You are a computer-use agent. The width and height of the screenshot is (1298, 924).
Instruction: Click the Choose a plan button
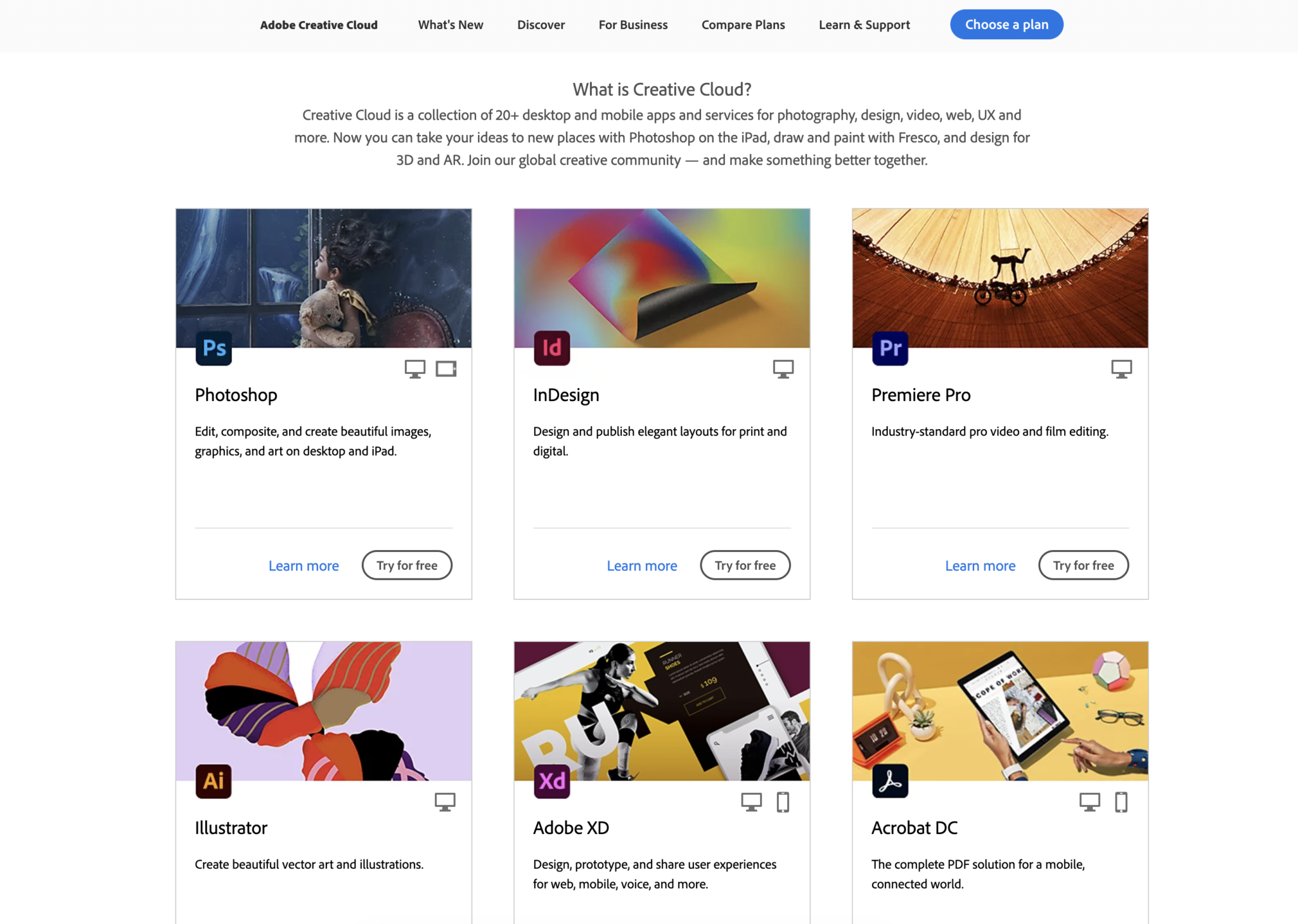tap(1006, 24)
